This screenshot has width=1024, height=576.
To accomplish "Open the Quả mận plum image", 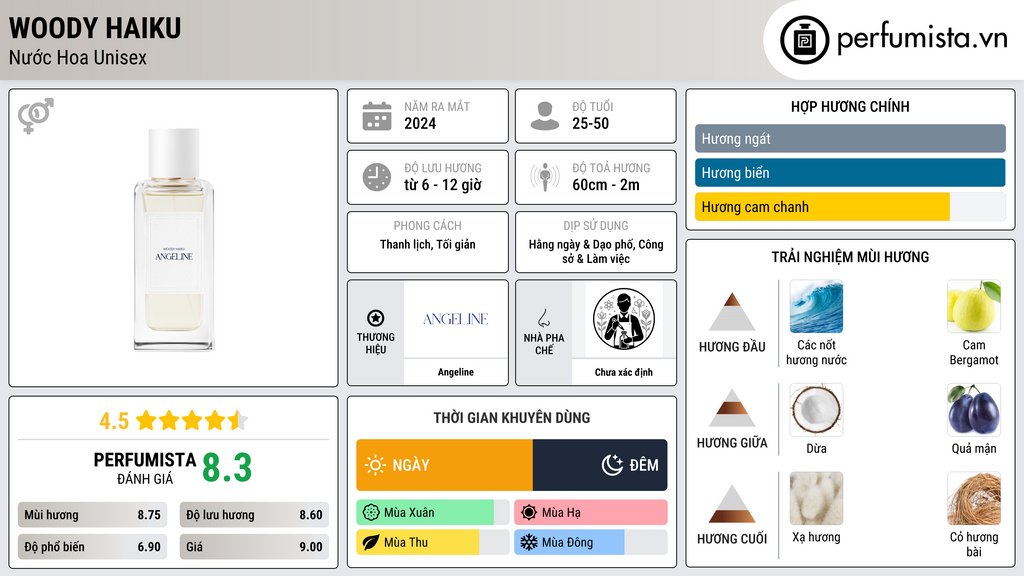I will point(974,409).
